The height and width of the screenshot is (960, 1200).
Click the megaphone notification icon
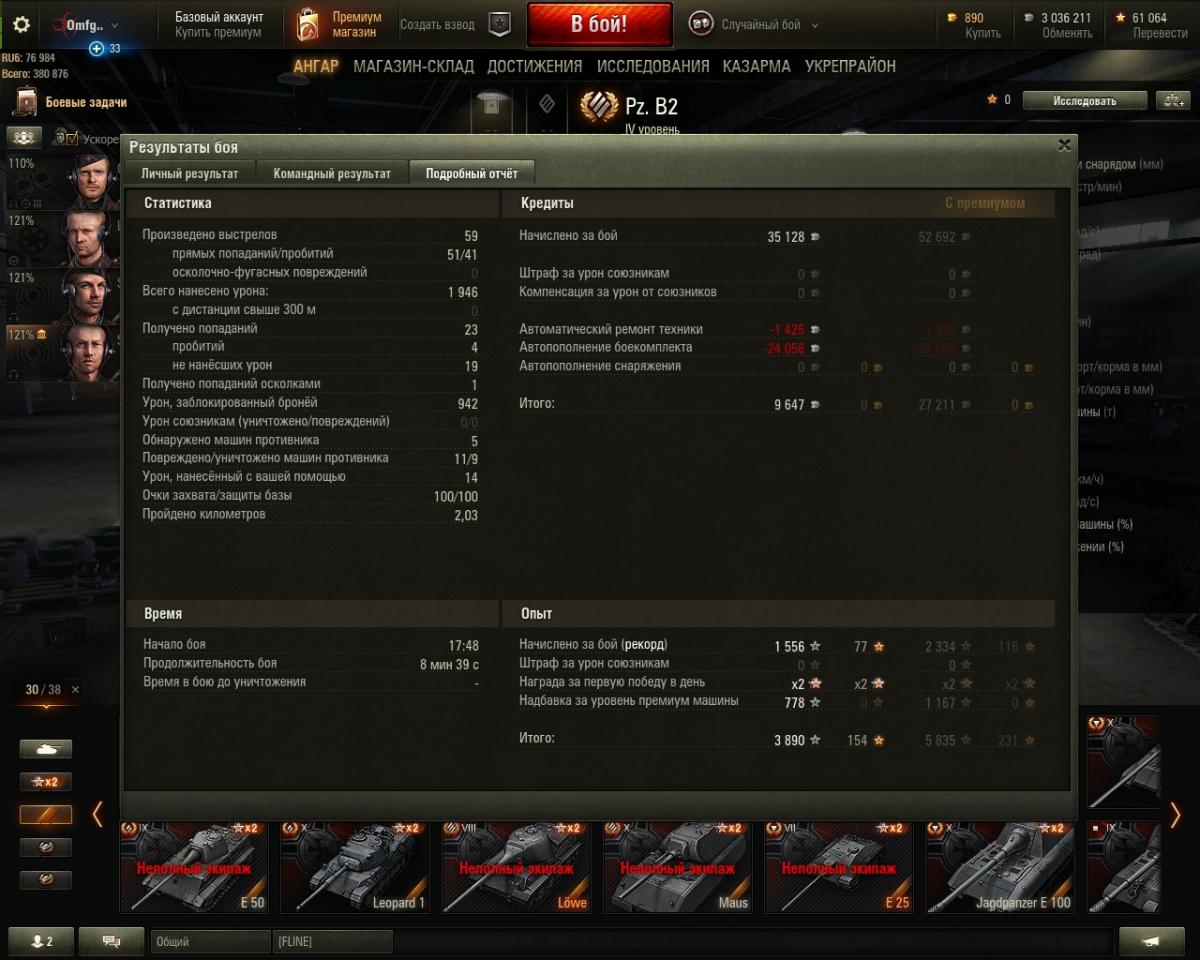click(x=1152, y=941)
